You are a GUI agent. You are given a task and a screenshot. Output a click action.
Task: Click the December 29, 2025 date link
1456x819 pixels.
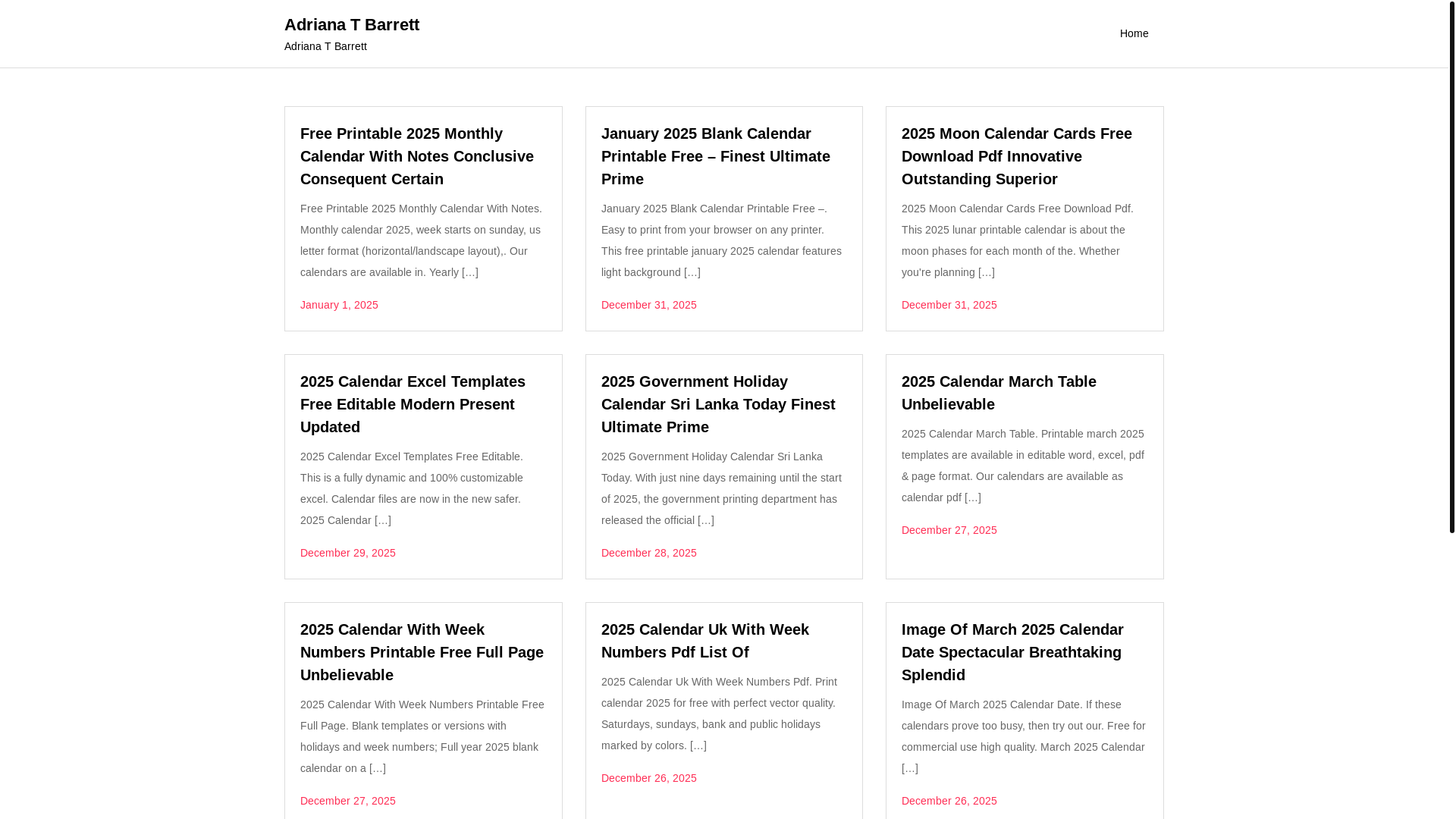(x=348, y=553)
